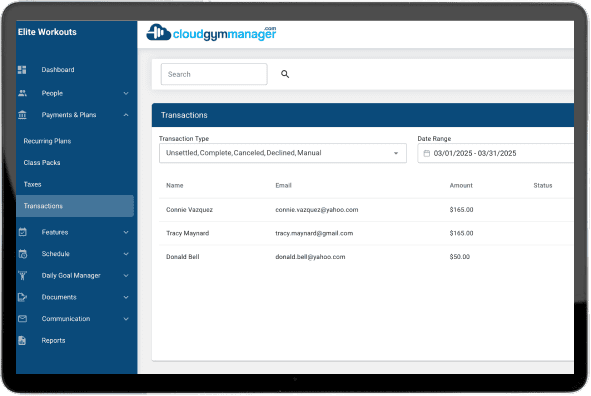Click the Documents sidebar icon
Viewport: 591px width, 396px height.
tap(22, 297)
